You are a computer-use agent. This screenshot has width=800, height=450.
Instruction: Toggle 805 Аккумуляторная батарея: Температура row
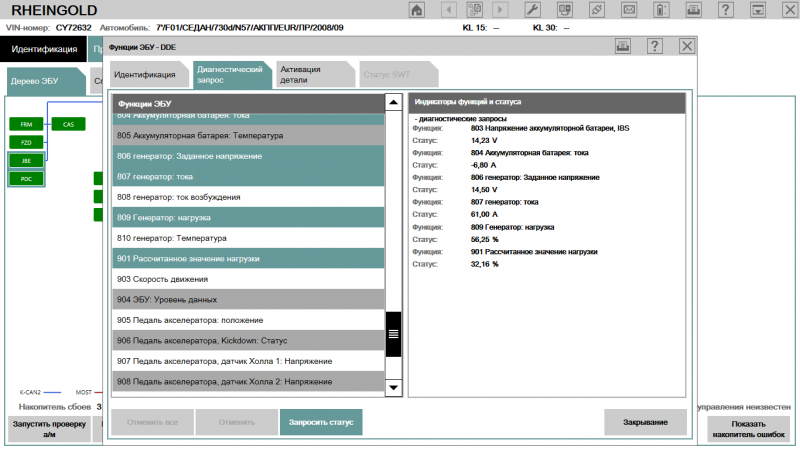(x=248, y=135)
